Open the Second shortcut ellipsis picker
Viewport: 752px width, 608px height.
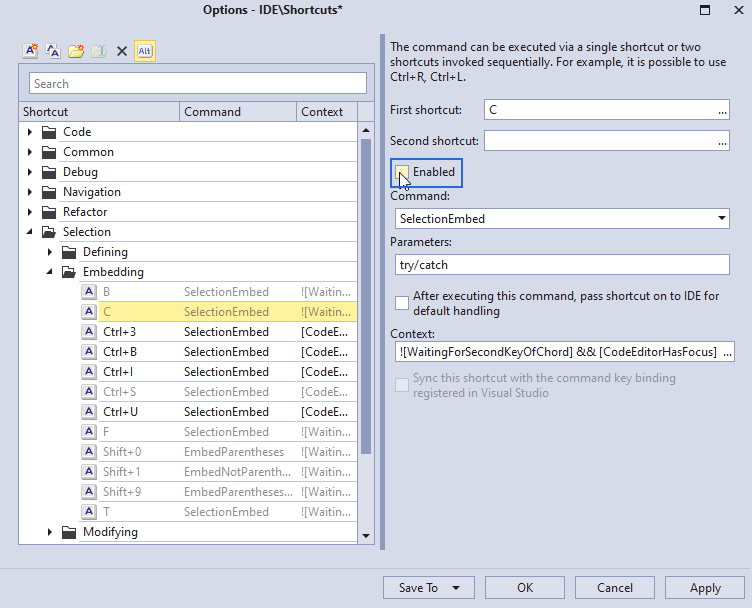(722, 141)
